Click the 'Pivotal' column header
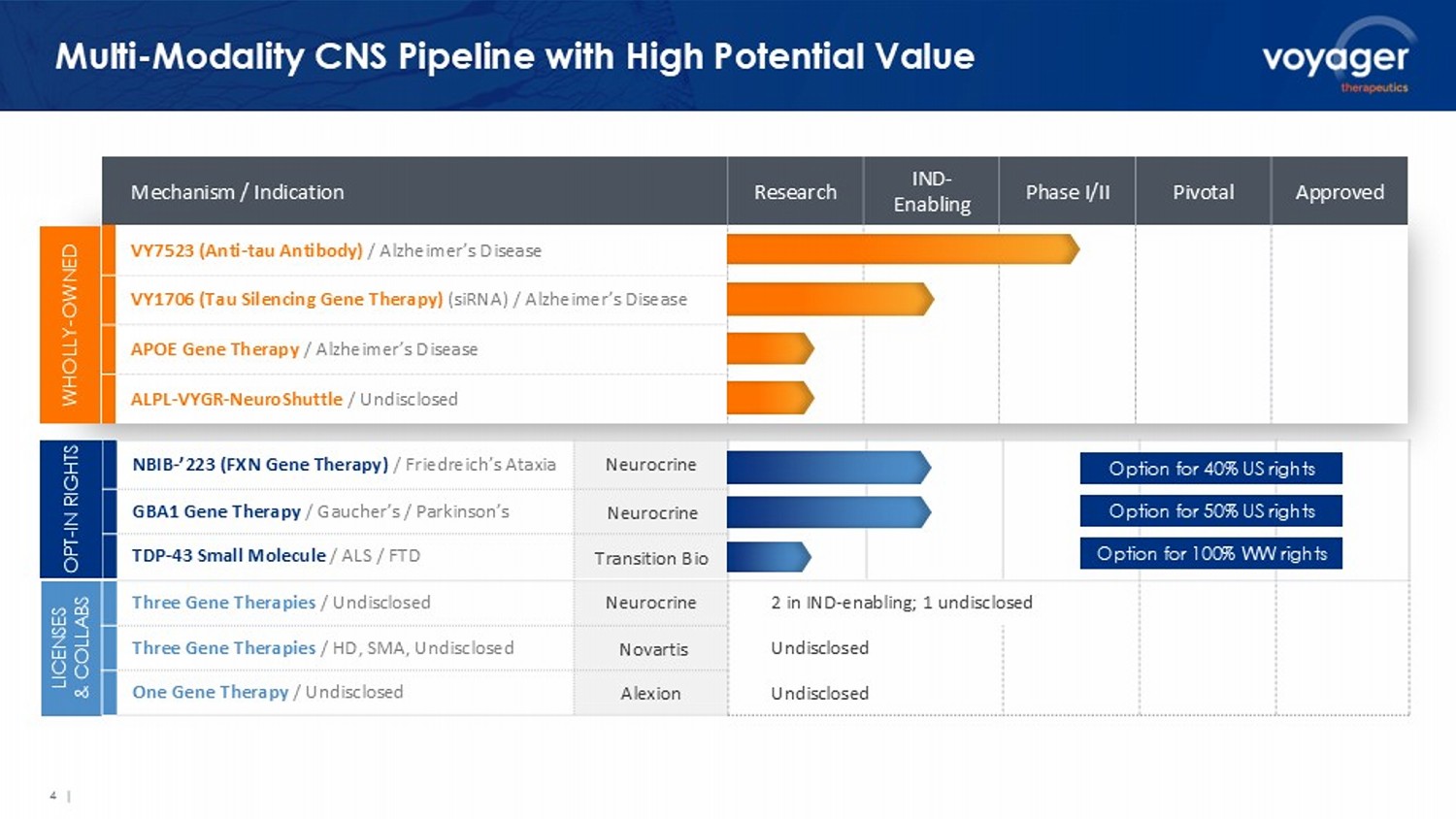This screenshot has height=819, width=1456. (1204, 192)
